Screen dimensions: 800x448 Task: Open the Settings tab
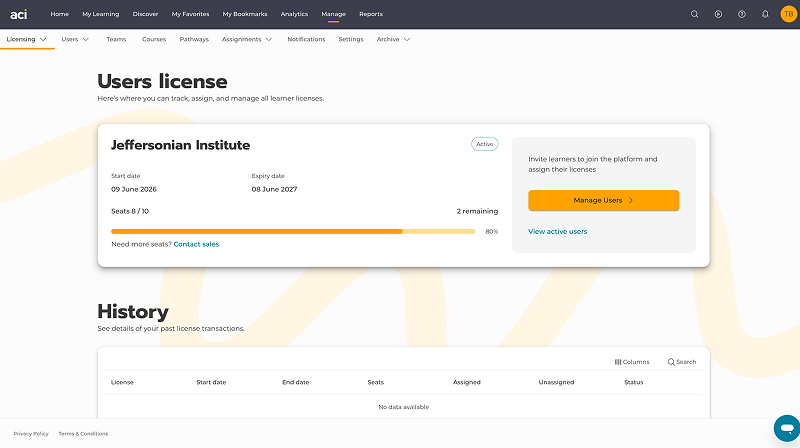(x=351, y=39)
